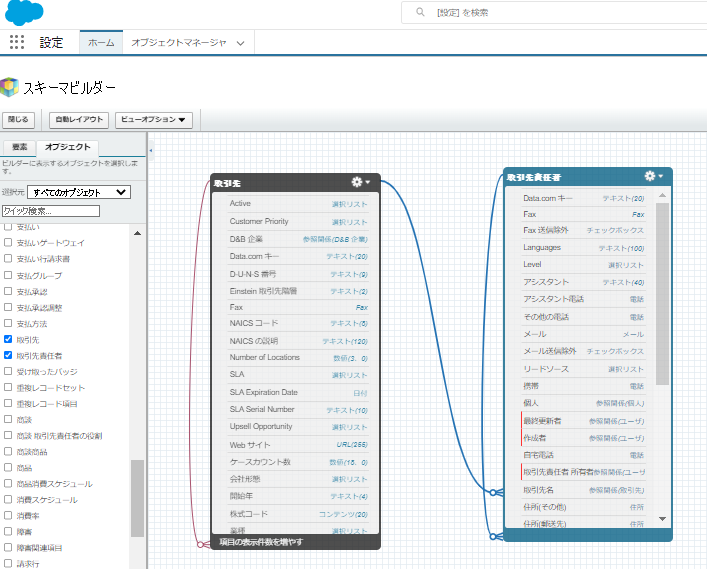
Task: Select the NAICS コード field row
Action: click(298, 323)
